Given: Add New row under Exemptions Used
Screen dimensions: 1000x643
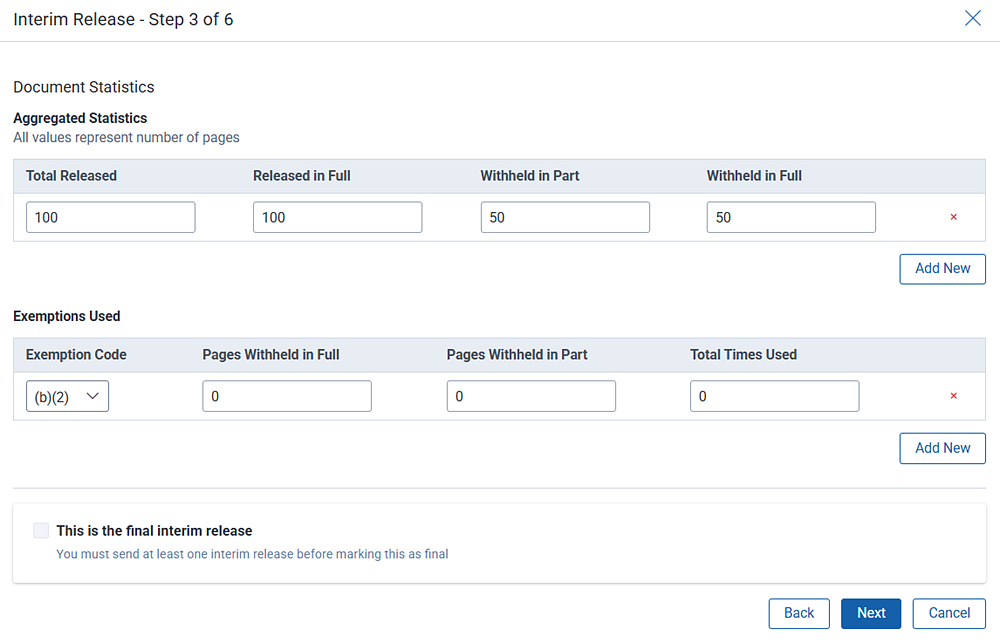Looking at the screenshot, I should coord(942,448).
